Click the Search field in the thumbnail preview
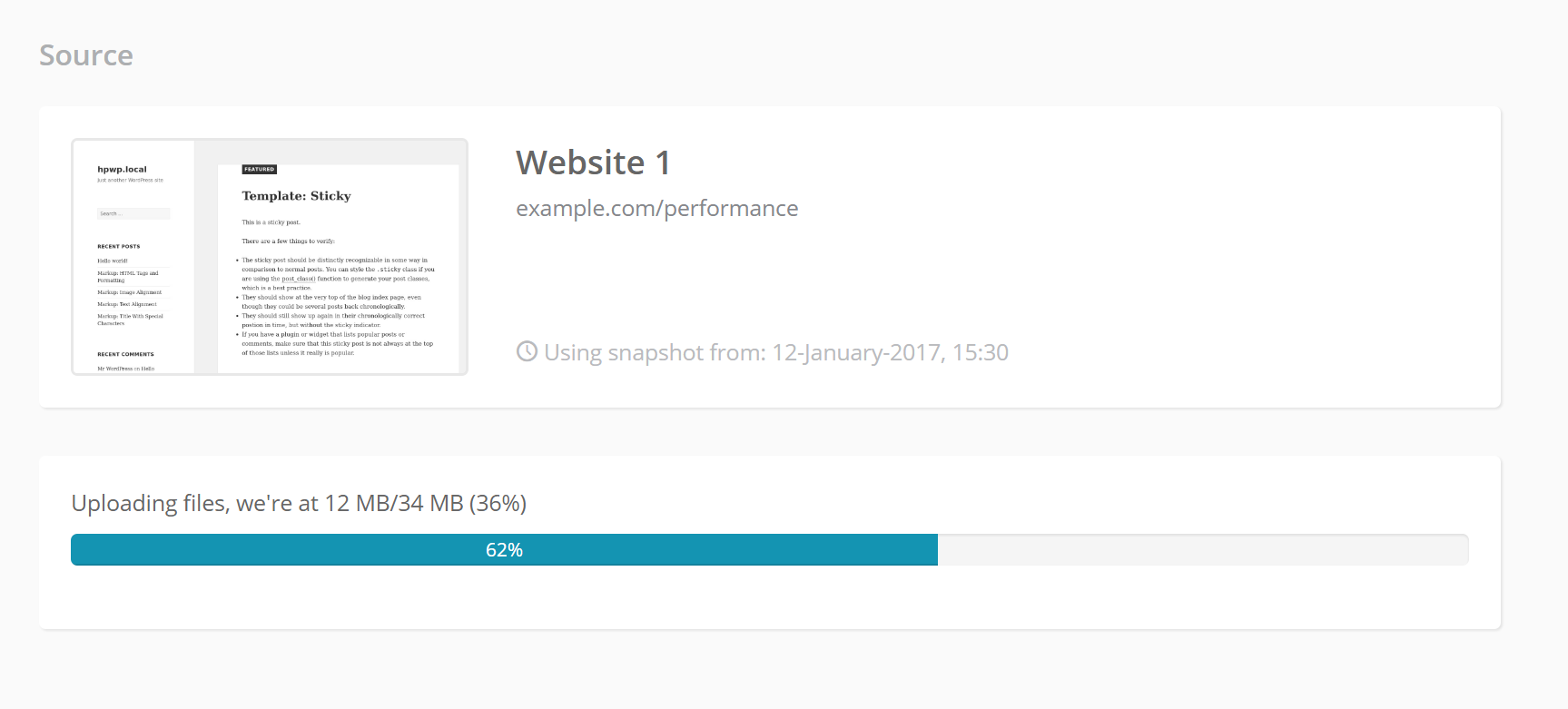 [133, 214]
